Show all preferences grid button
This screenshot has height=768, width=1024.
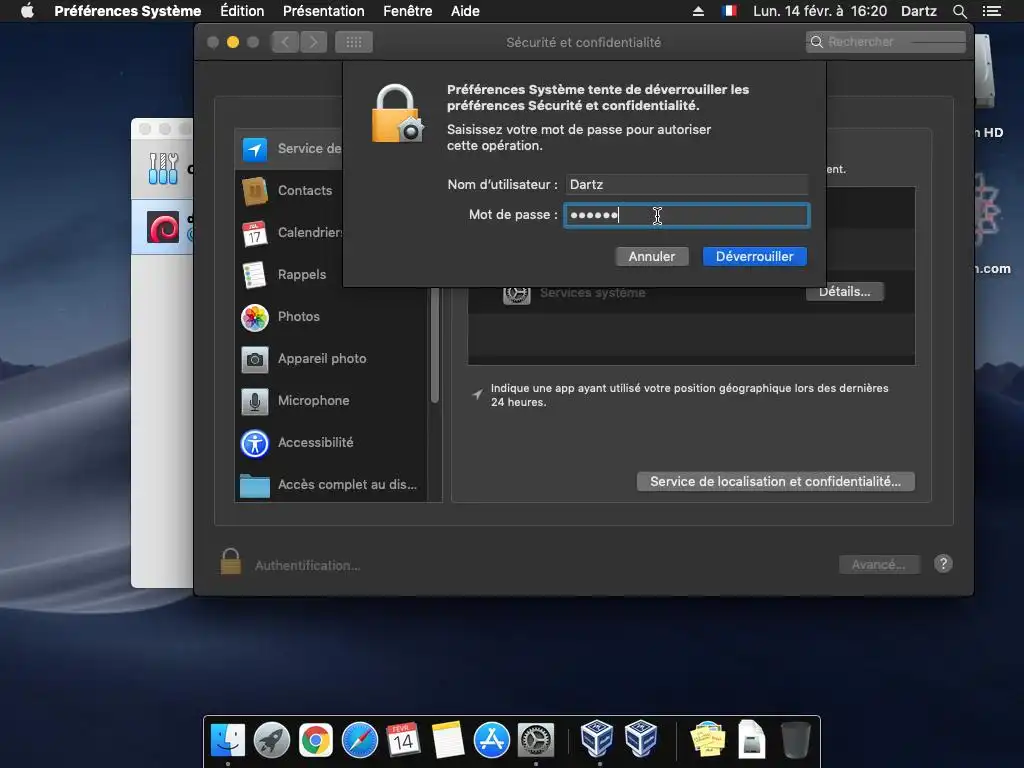pyautogui.click(x=354, y=42)
